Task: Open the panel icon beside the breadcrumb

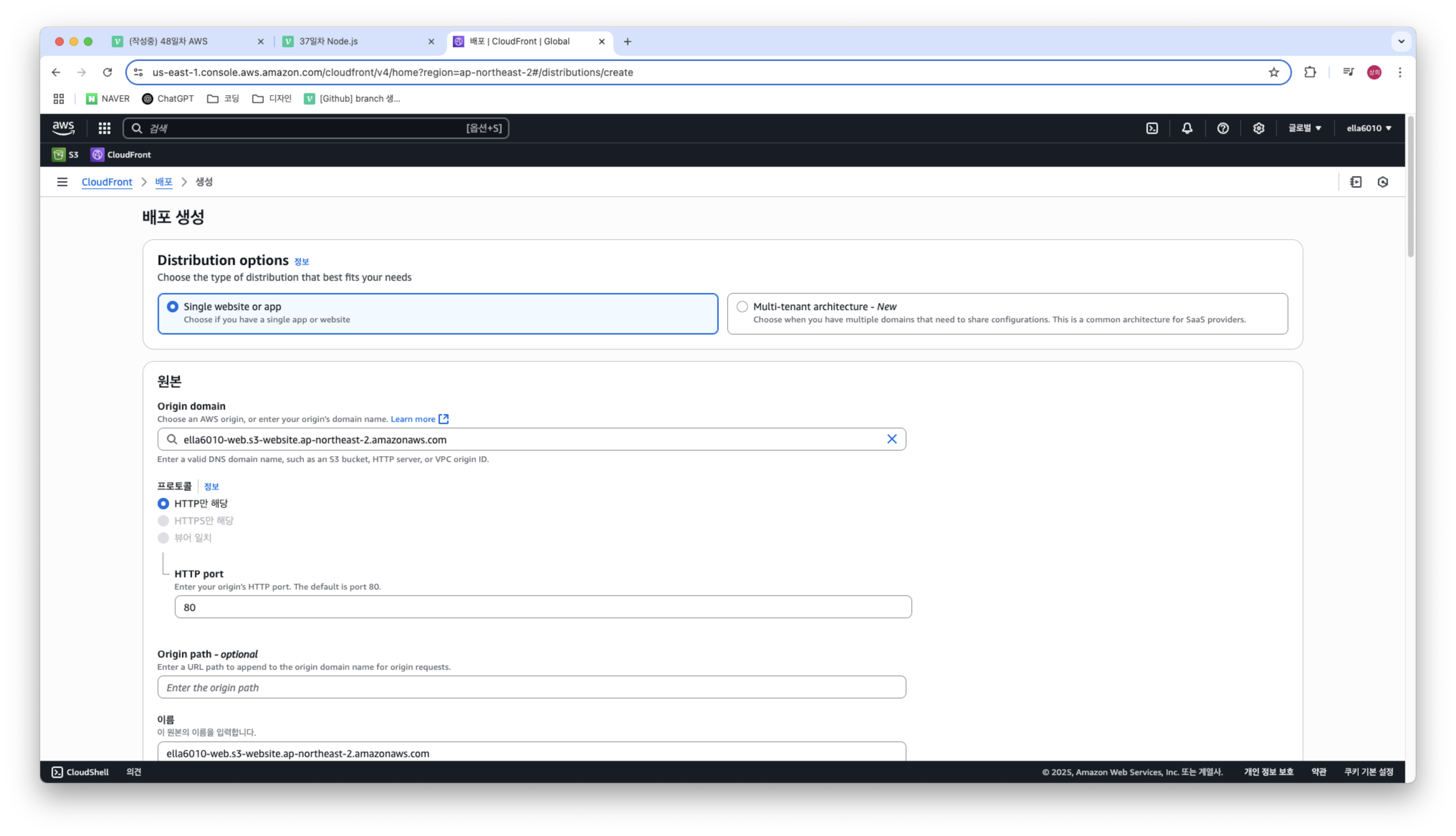Action: click(1356, 182)
